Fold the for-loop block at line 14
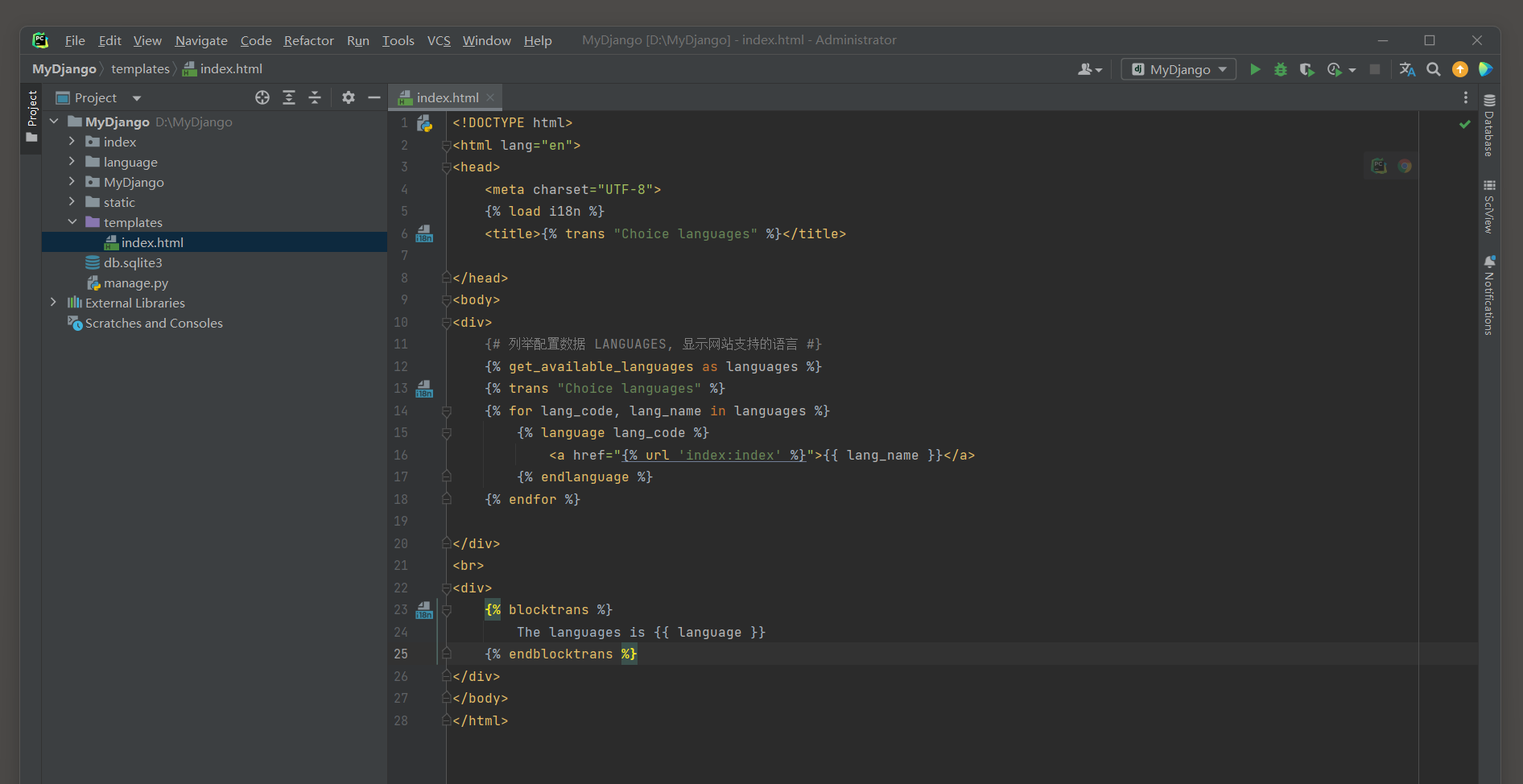The image size is (1523, 784). click(x=446, y=411)
